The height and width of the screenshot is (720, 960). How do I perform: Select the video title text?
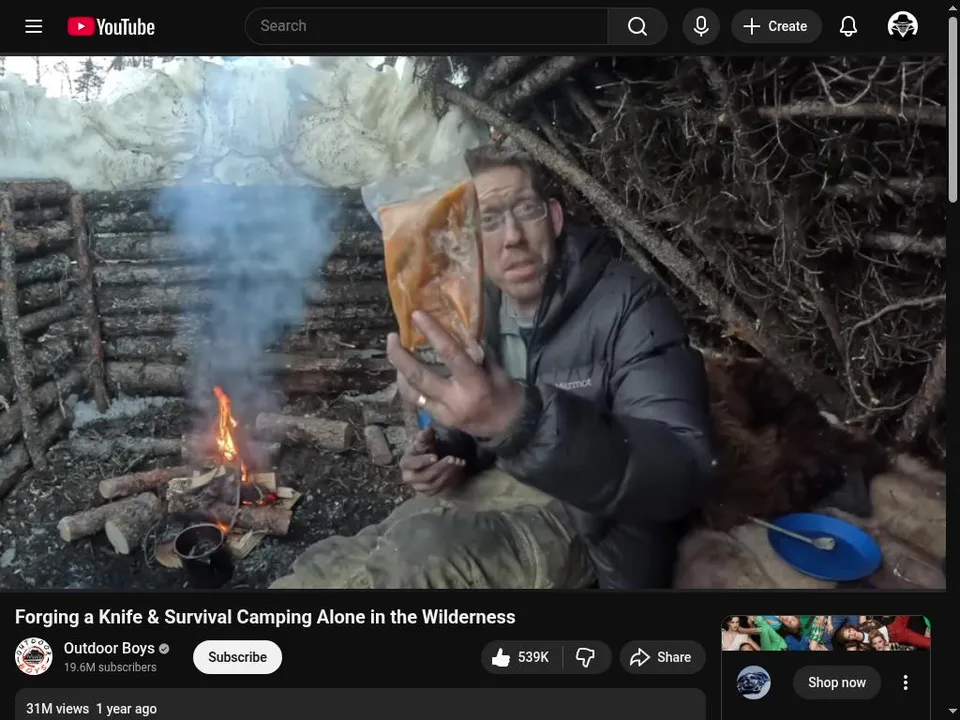[265, 617]
